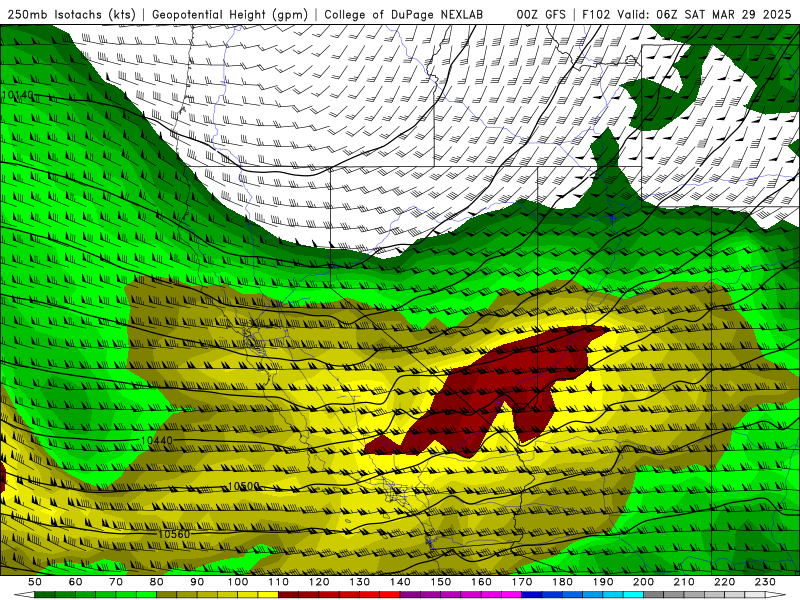Click the 150 value on the color scale
Screen dimensions: 800x600
441,582
